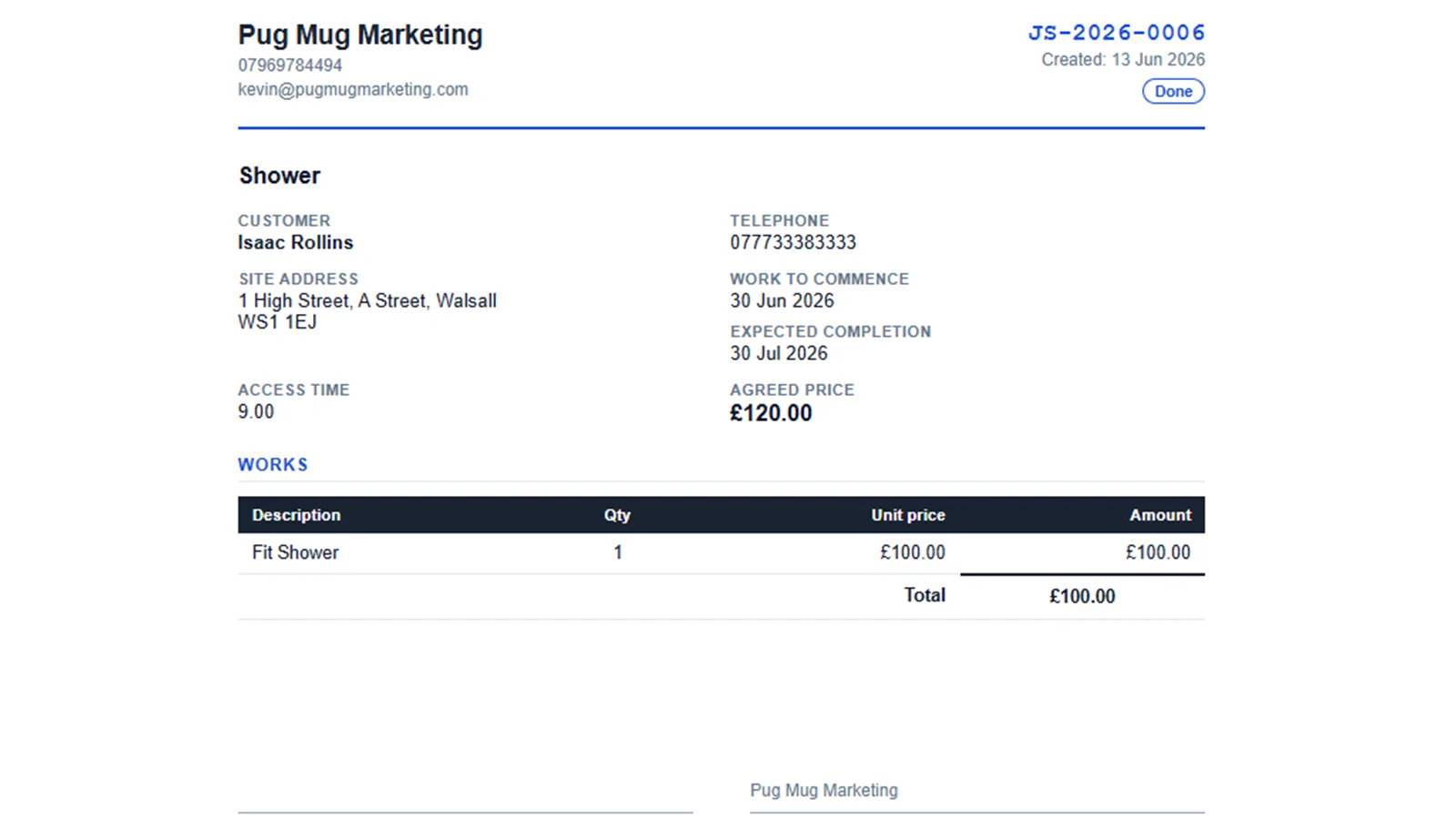
Task: Click the Unit price column header
Action: click(908, 515)
